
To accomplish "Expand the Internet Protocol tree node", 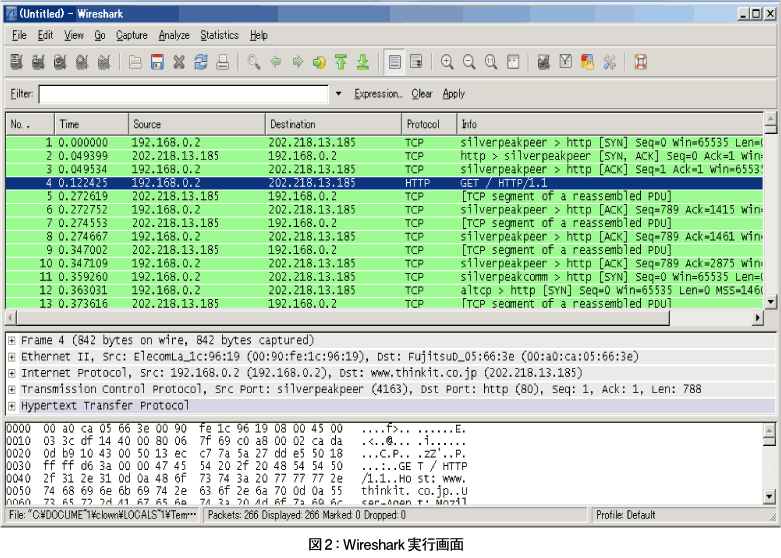I will pos(11,374).
